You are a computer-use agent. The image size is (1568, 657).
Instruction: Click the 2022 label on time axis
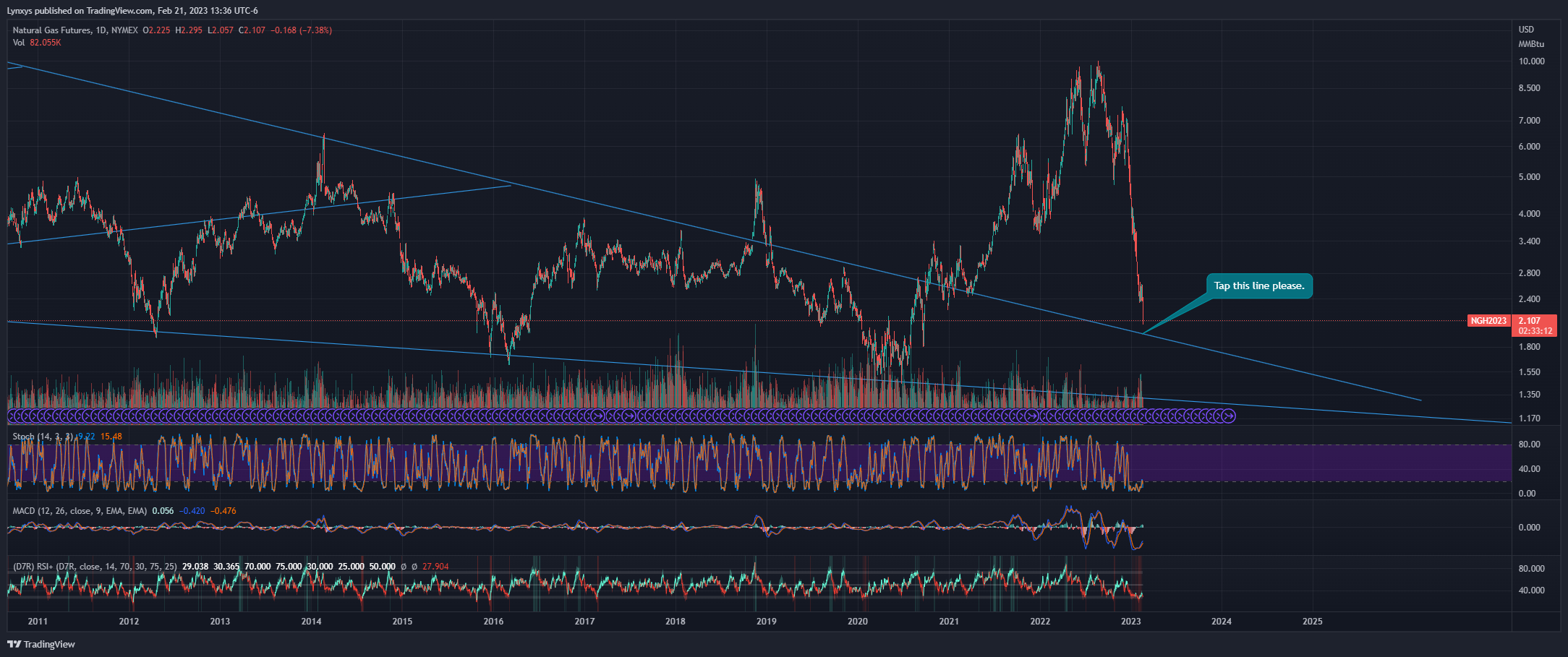pos(1040,622)
